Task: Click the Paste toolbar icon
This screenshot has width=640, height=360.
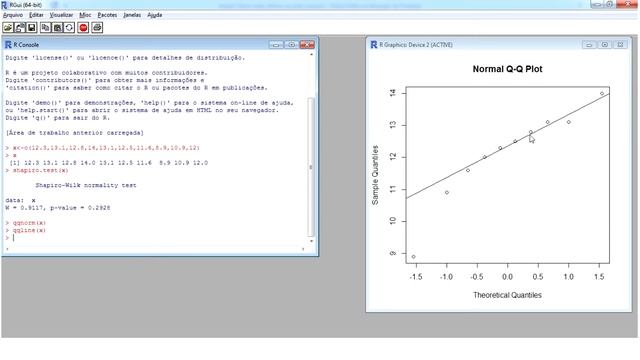Action: point(57,28)
